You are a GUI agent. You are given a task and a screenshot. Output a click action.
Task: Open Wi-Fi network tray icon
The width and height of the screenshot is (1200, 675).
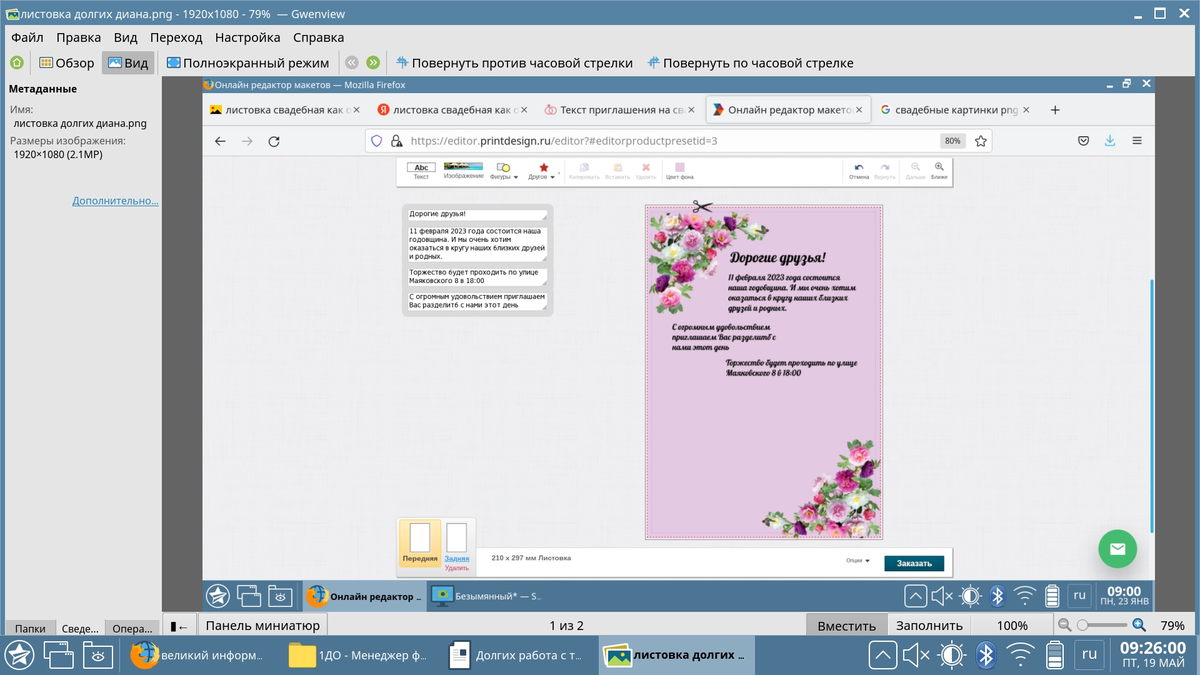tap(1020, 655)
